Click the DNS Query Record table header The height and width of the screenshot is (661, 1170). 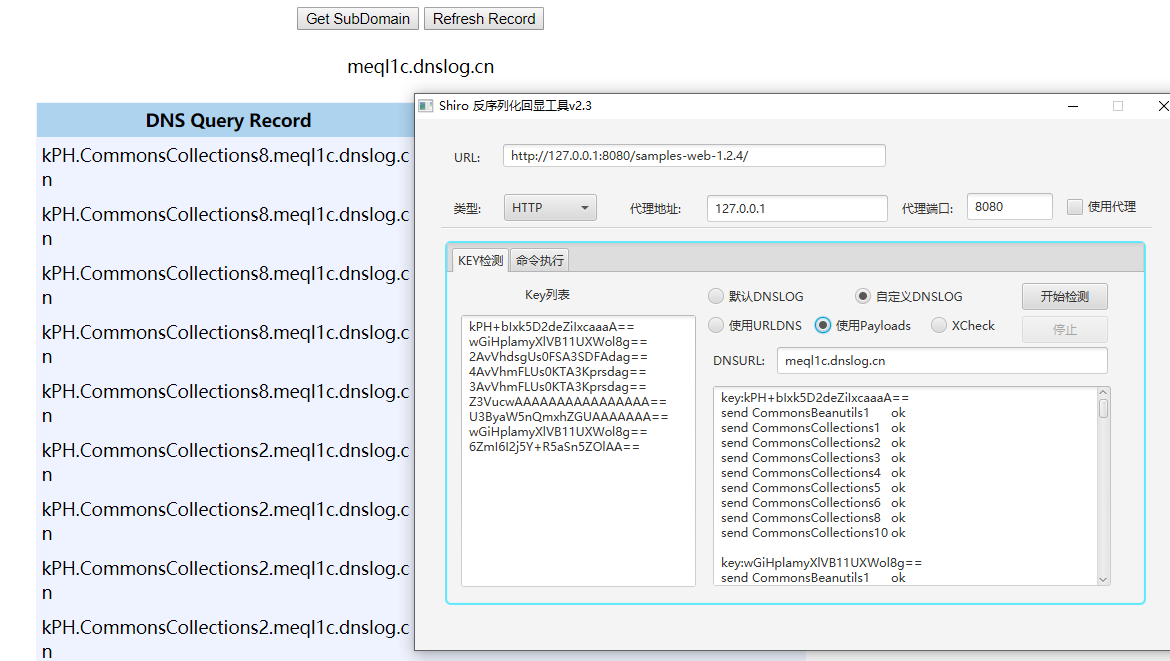228,120
